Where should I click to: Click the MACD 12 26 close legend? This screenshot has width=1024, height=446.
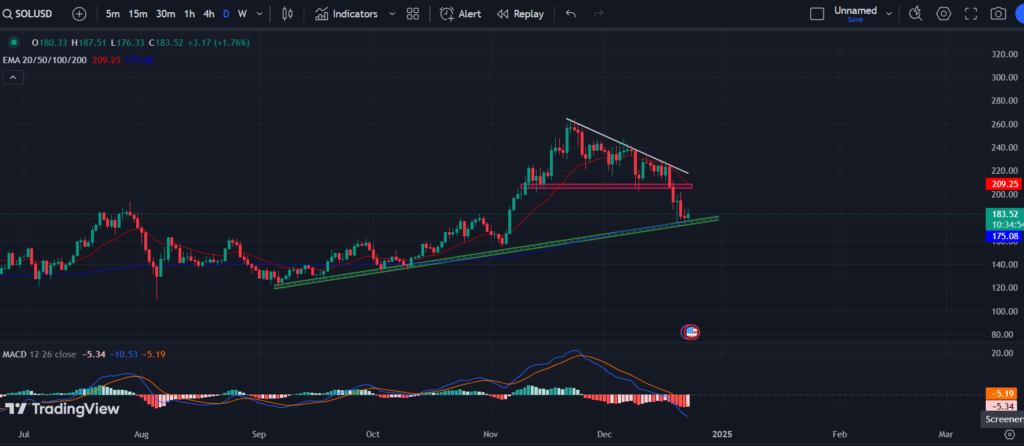(40, 354)
